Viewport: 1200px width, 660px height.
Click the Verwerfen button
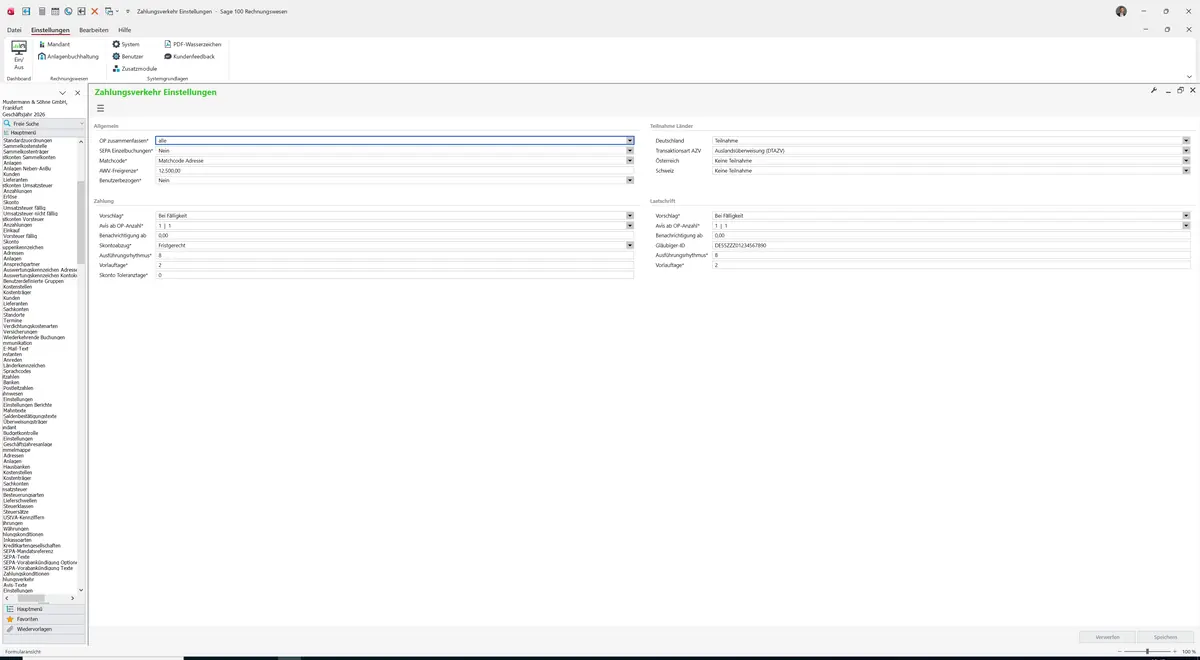pos(1108,637)
